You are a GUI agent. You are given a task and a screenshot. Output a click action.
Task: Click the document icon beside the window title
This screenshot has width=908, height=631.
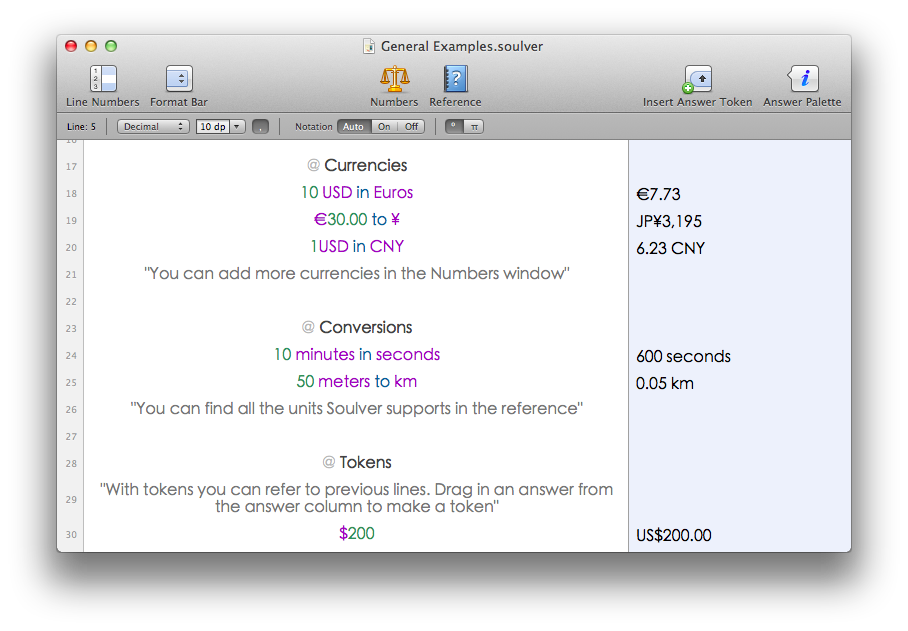point(368,46)
